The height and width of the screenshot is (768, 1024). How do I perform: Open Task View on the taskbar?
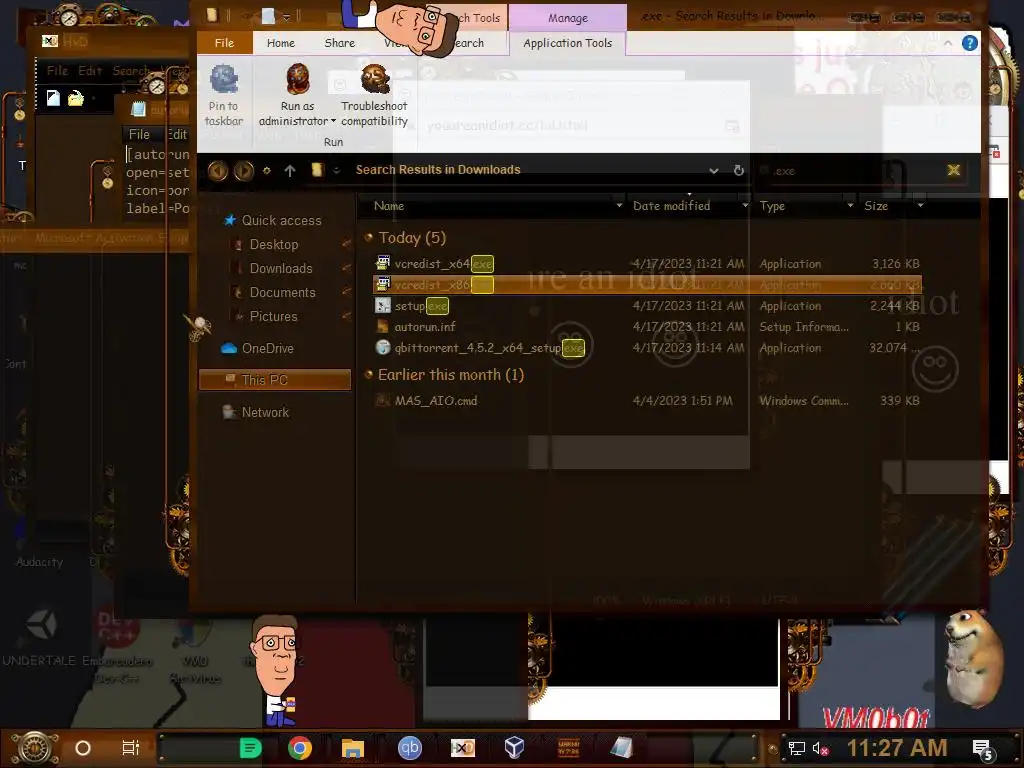tap(131, 748)
